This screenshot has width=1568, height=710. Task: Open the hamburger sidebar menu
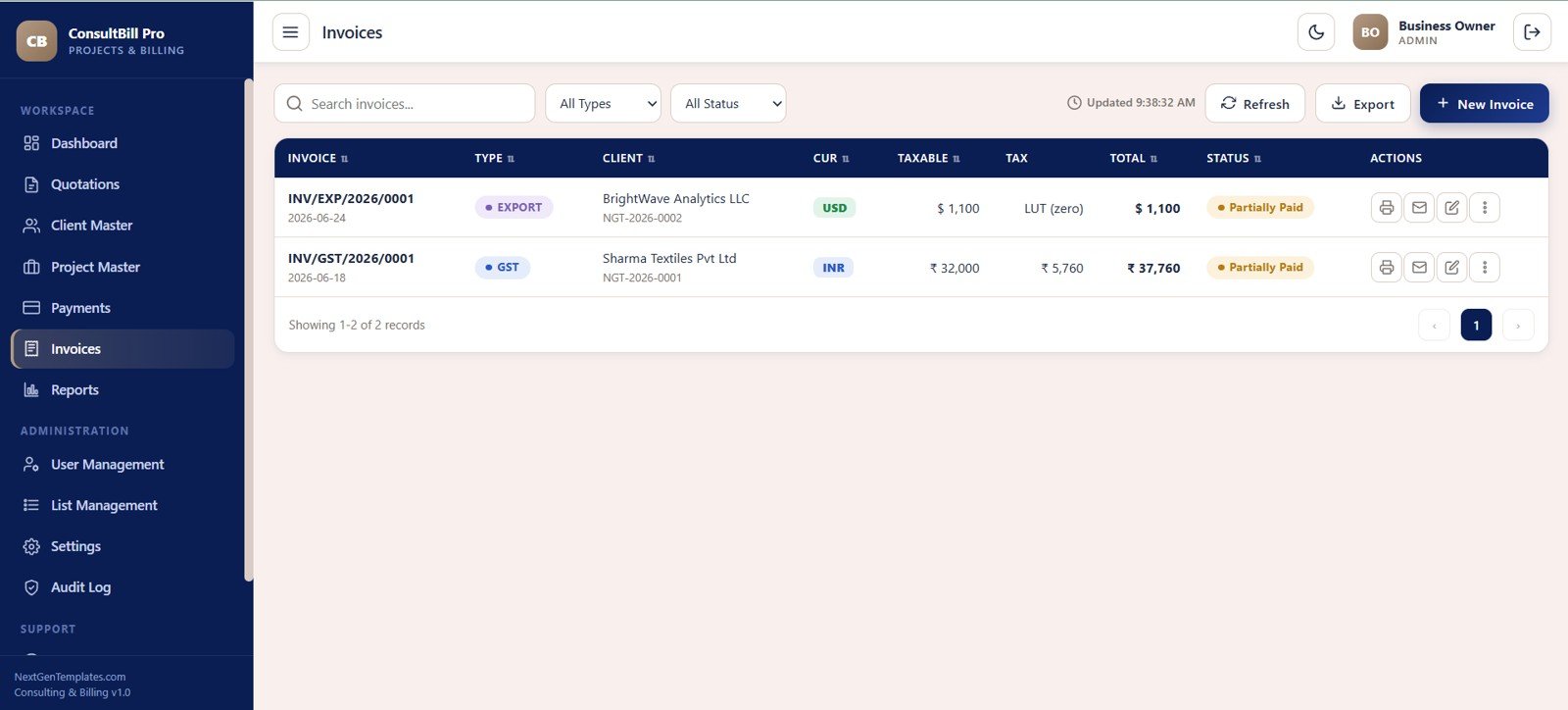(290, 32)
